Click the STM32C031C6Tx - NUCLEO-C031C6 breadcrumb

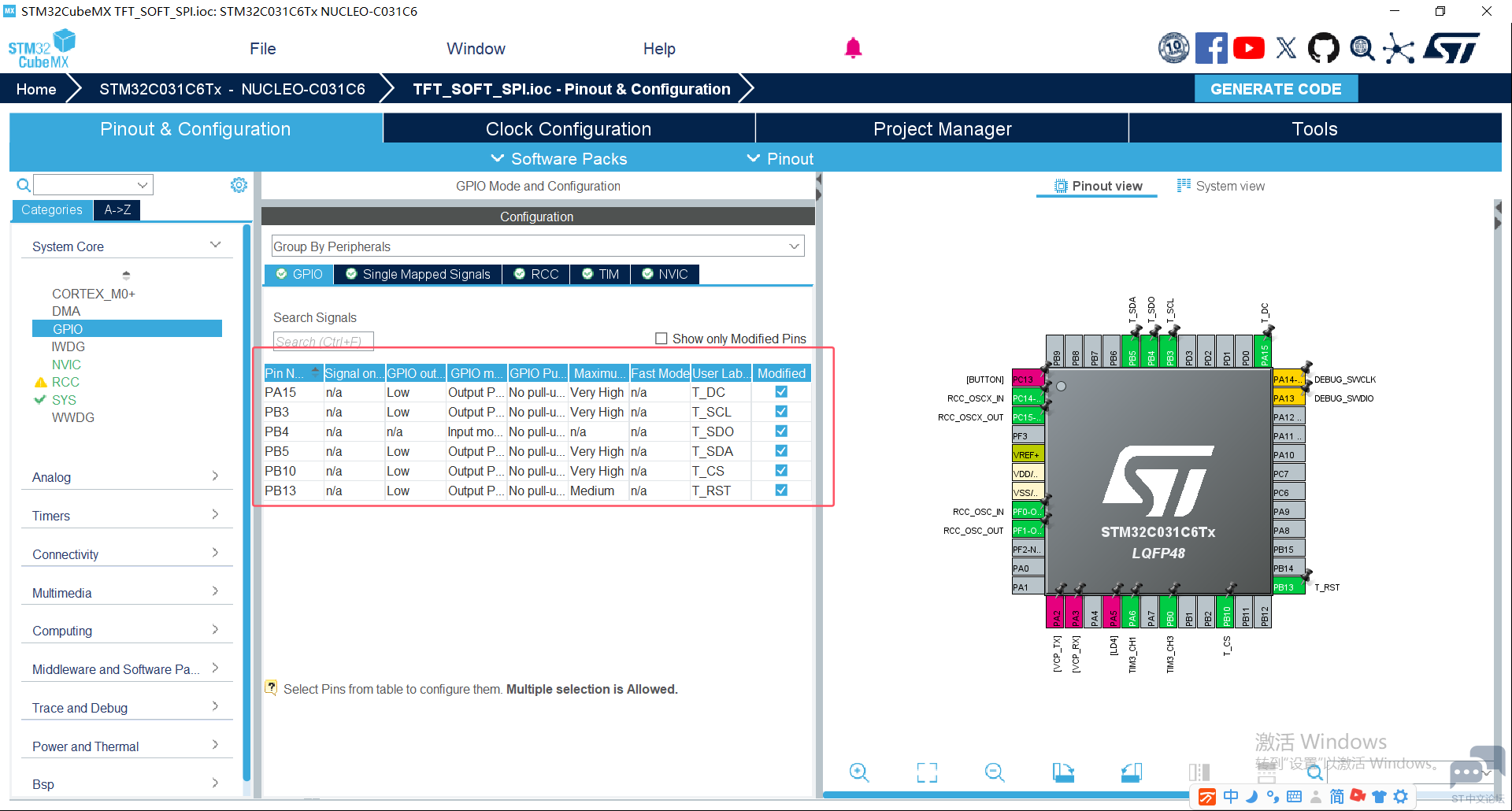point(232,89)
